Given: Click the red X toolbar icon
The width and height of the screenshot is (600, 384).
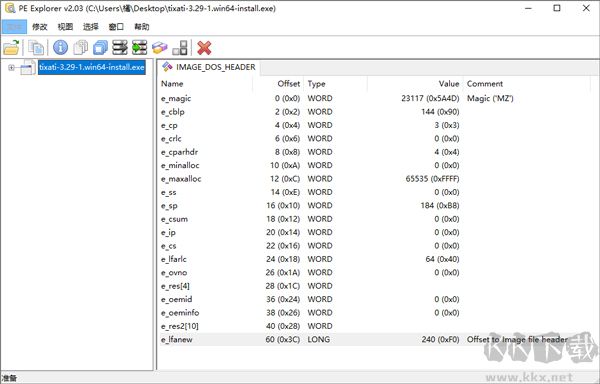Looking at the screenshot, I should point(204,48).
